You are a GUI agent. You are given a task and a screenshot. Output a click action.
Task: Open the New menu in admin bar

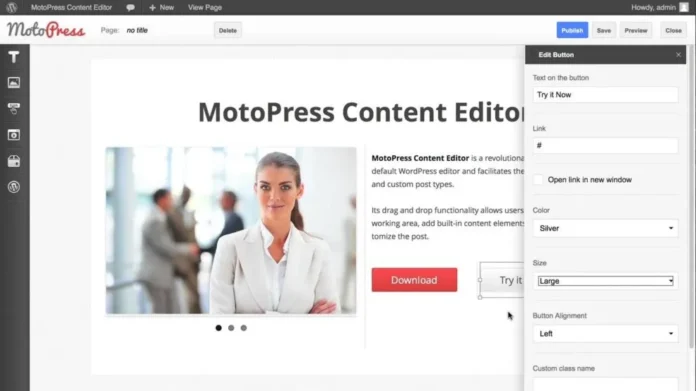click(x=162, y=8)
